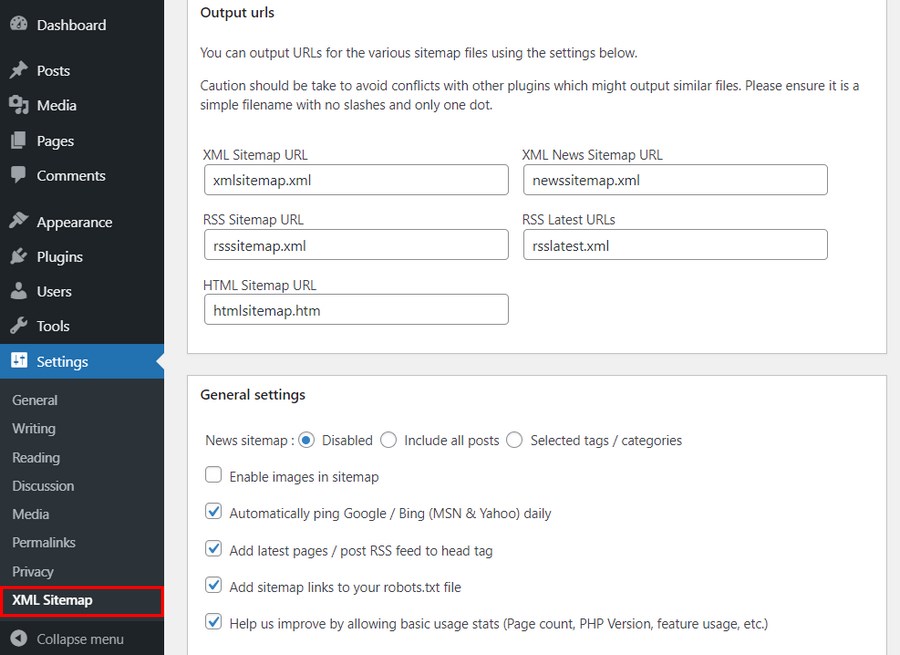Click the Dashboard gauge icon

coord(18,24)
